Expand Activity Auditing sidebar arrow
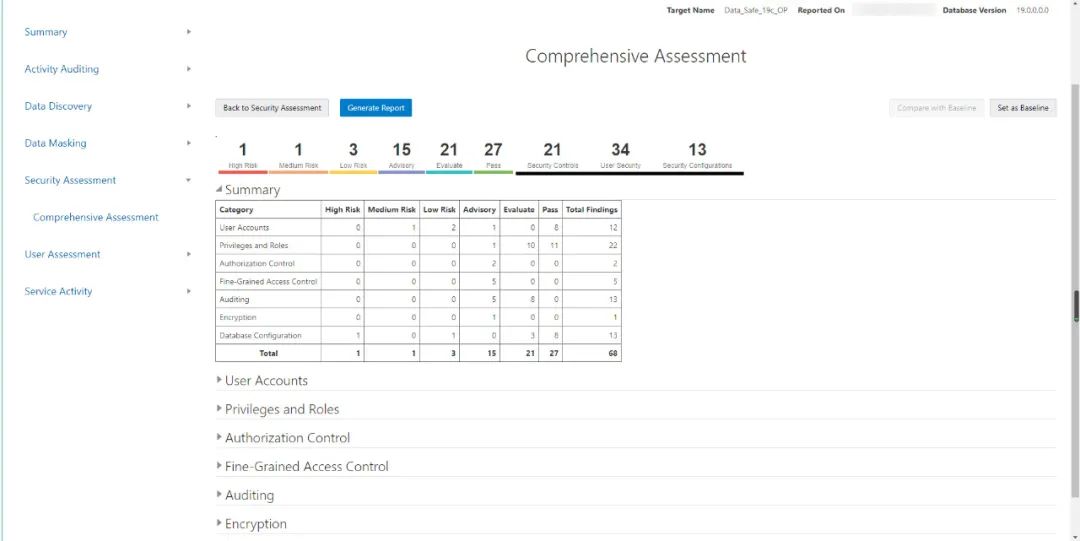Screen dimensions: 1080x541 click(189, 69)
